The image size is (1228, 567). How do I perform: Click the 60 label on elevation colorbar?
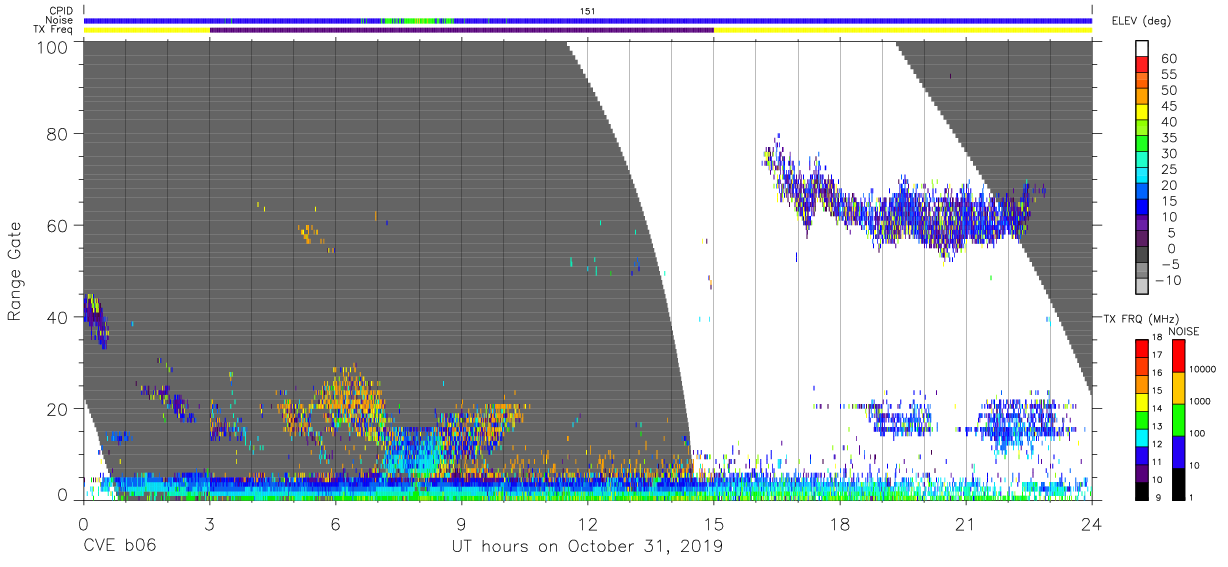pyautogui.click(x=1167, y=58)
